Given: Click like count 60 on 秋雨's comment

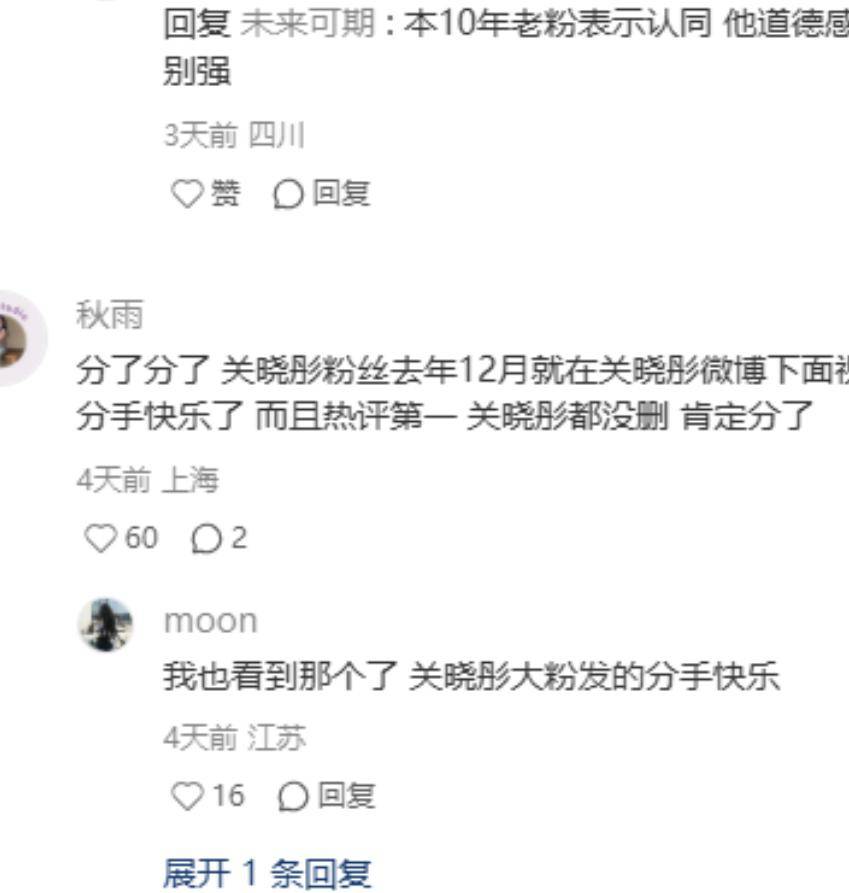Looking at the screenshot, I should (141, 538).
